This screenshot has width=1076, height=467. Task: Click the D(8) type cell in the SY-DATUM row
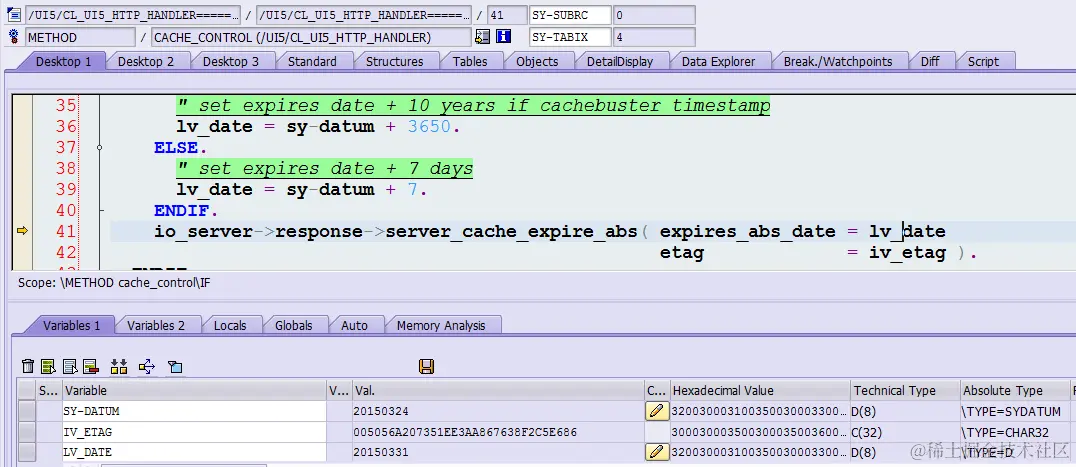[x=905, y=411]
